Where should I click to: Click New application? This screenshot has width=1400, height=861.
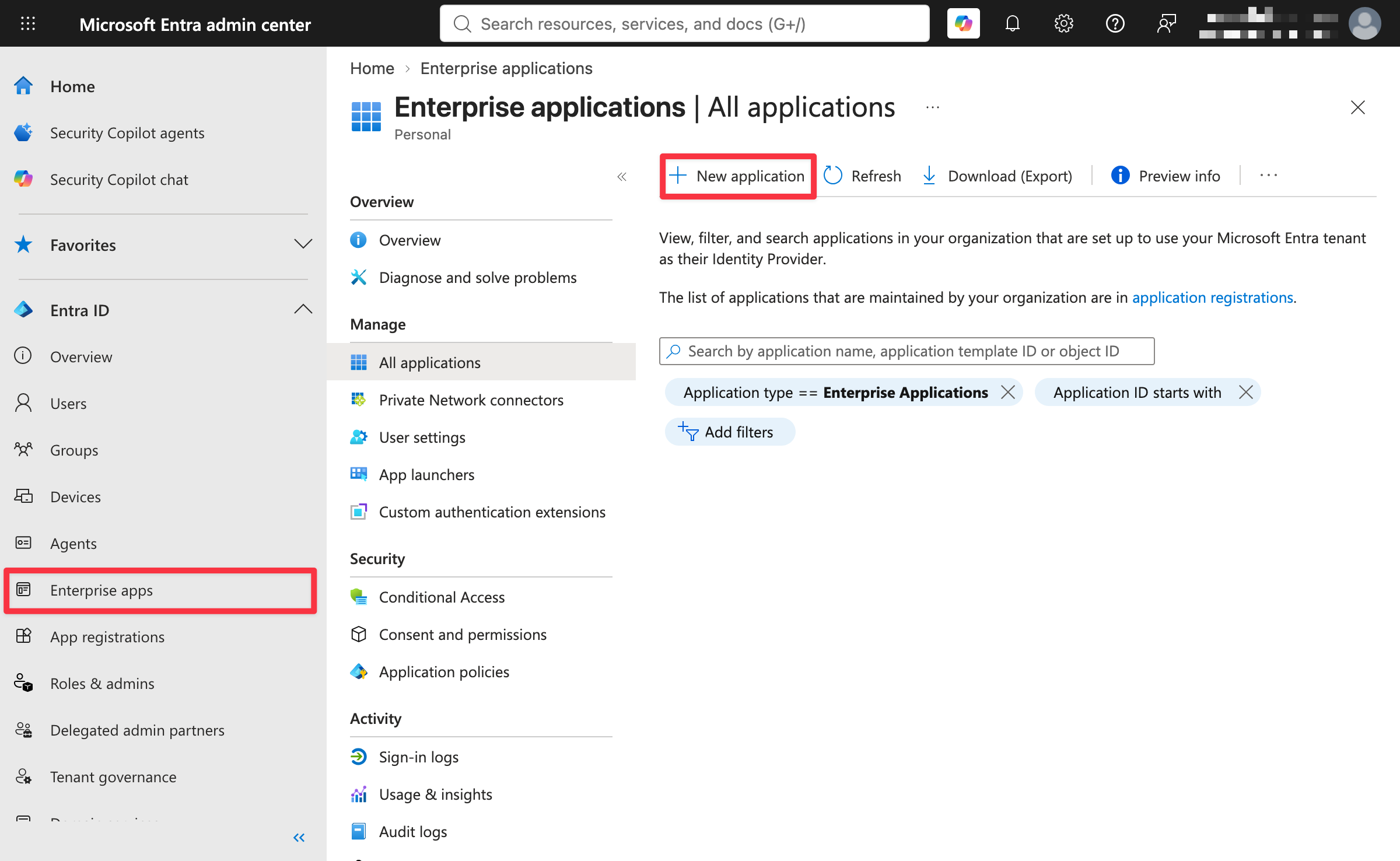click(737, 176)
